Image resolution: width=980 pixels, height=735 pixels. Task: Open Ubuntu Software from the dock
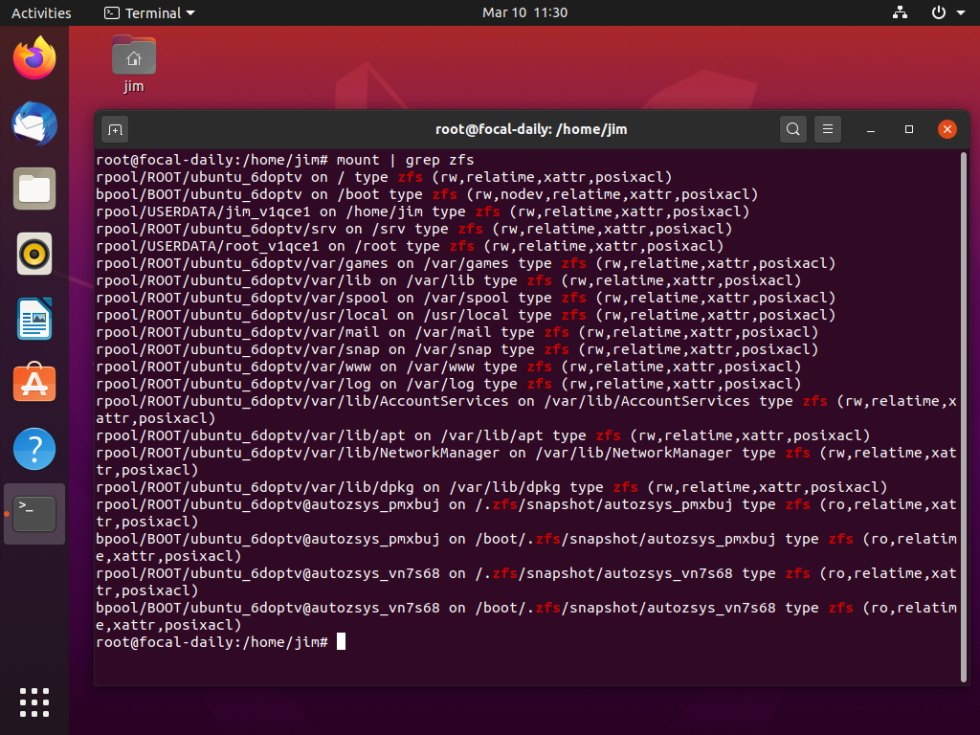(34, 382)
